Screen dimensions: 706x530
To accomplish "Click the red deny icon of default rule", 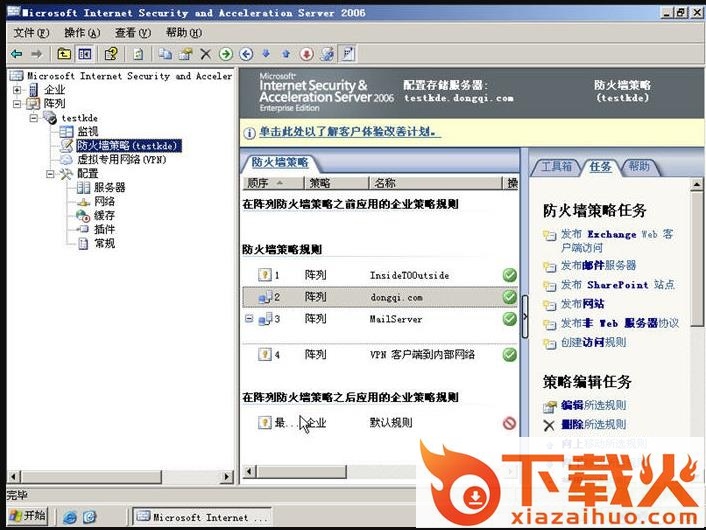I will pos(509,423).
